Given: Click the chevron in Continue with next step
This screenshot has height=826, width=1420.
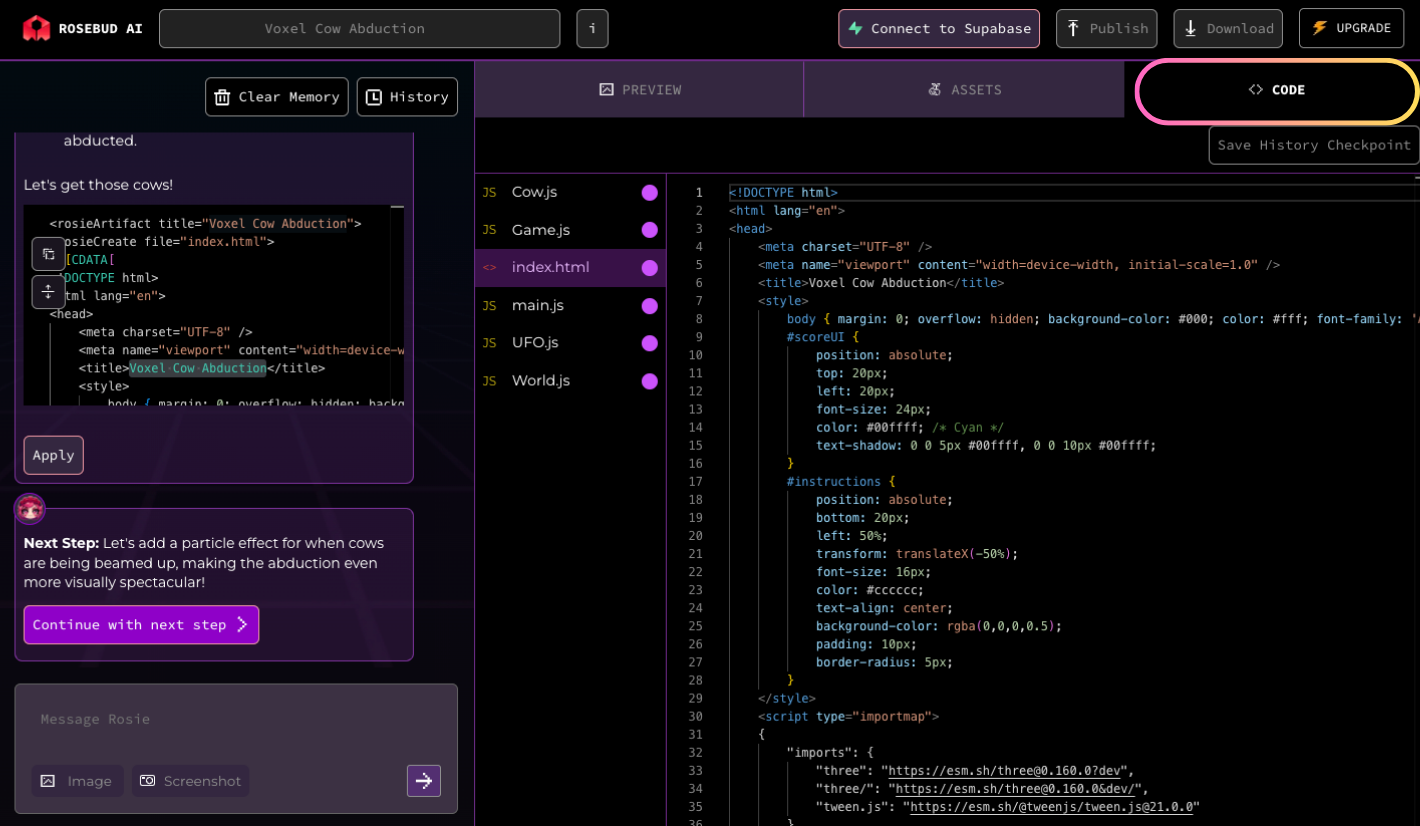Looking at the screenshot, I should pyautogui.click(x=241, y=625).
